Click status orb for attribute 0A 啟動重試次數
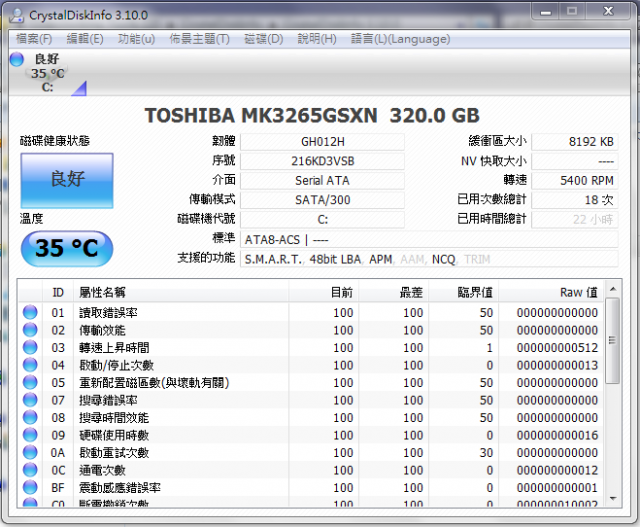 (30, 453)
